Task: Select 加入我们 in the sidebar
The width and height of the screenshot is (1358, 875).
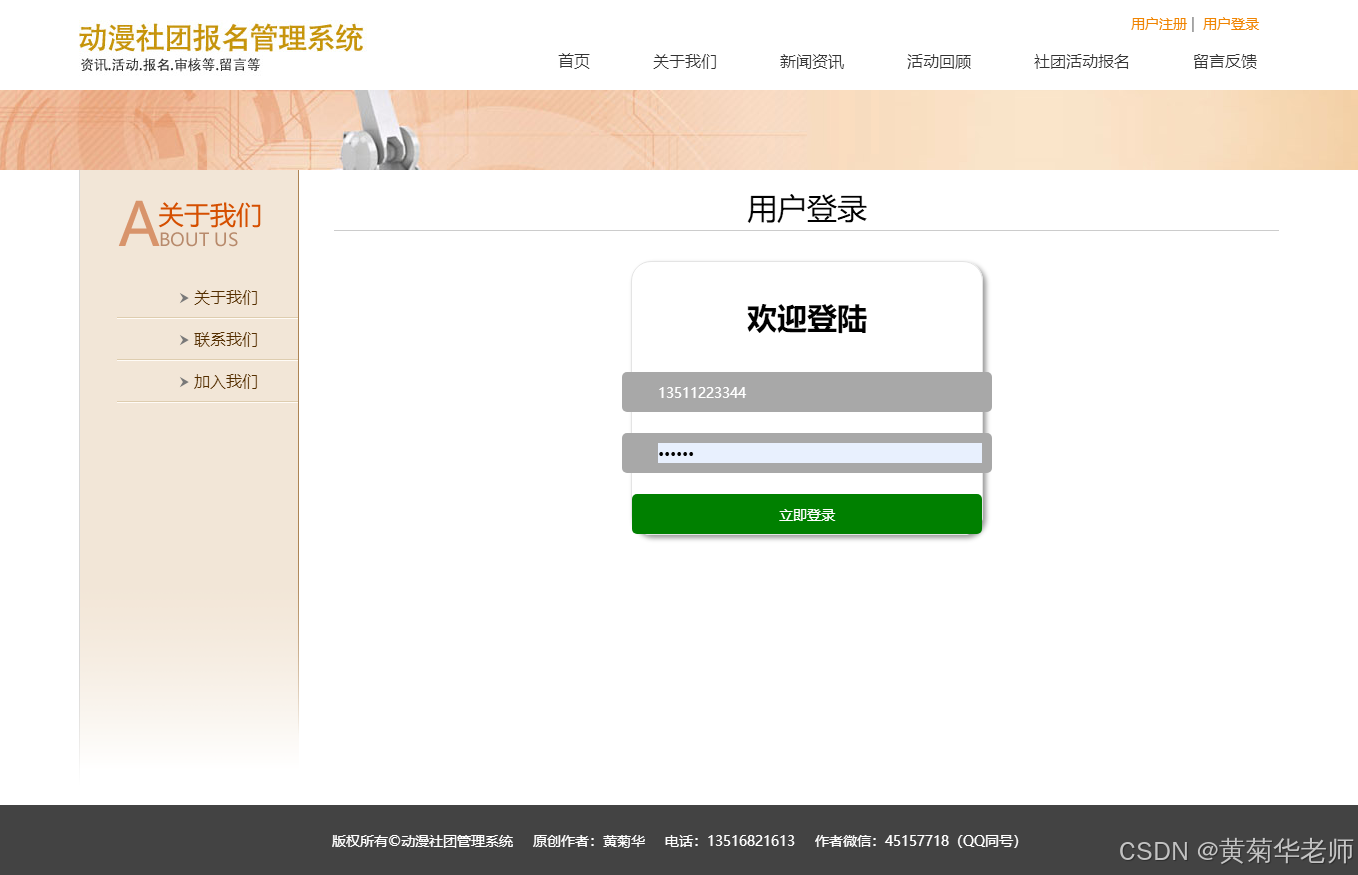Action: (226, 381)
